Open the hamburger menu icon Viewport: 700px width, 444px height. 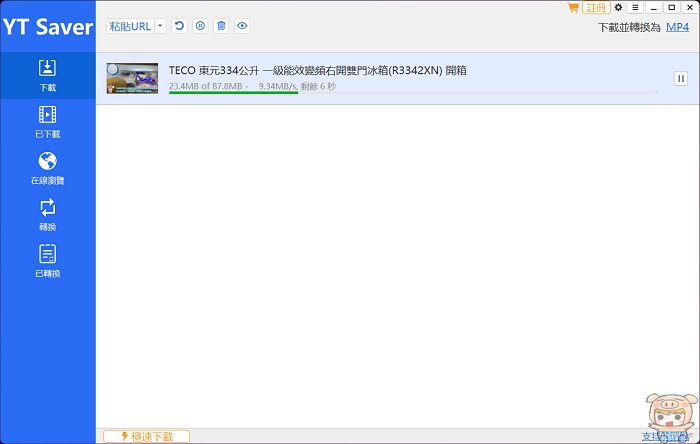point(635,7)
